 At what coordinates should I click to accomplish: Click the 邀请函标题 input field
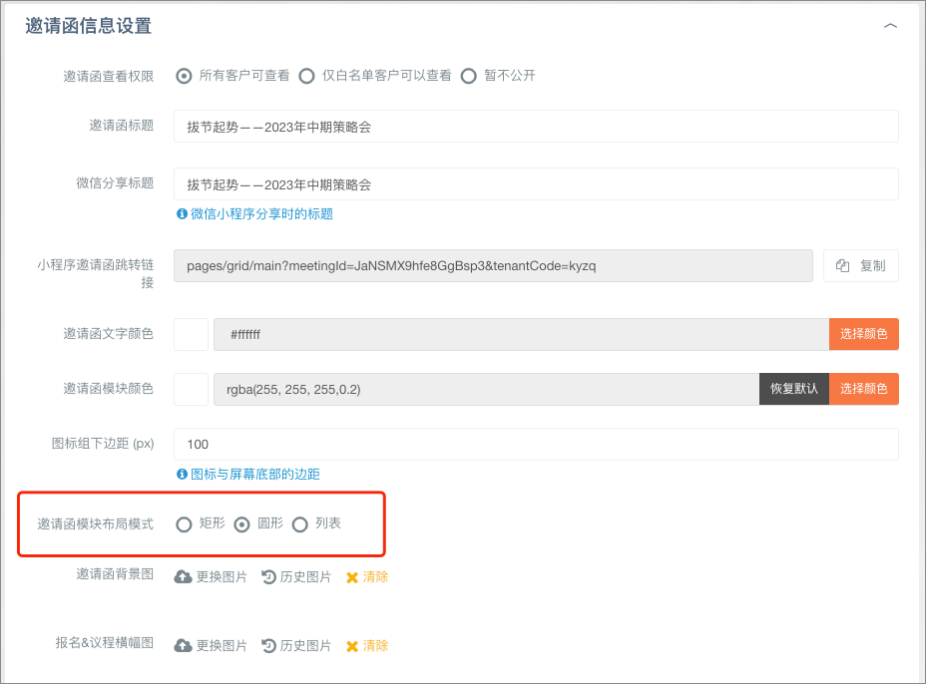tap(535, 127)
